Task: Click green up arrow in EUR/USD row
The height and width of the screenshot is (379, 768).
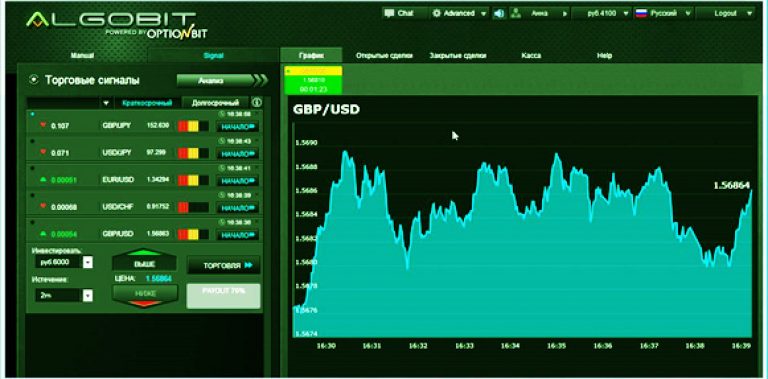Action: coord(43,180)
